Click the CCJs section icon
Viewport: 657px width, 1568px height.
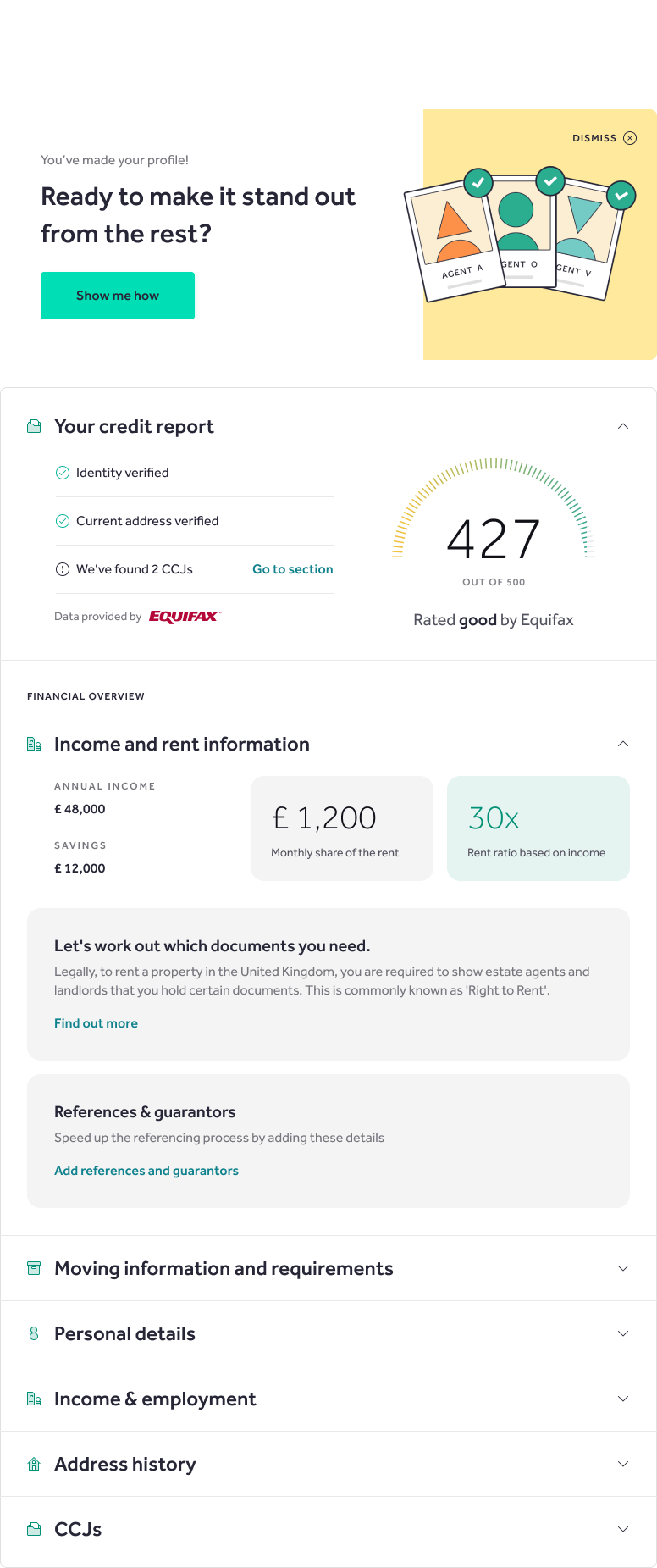coord(34,1529)
